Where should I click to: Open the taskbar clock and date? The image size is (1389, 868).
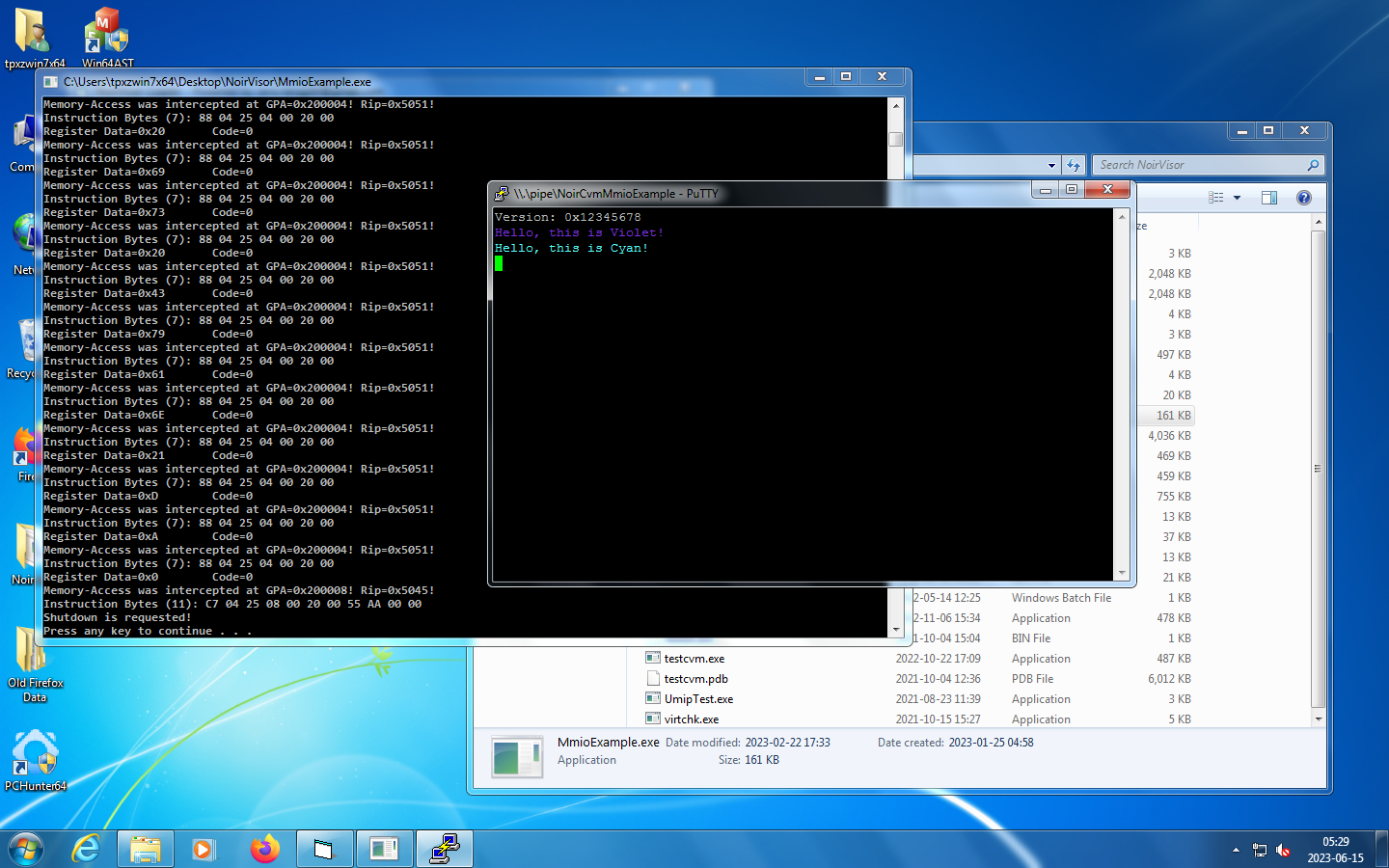pyautogui.click(x=1336, y=850)
